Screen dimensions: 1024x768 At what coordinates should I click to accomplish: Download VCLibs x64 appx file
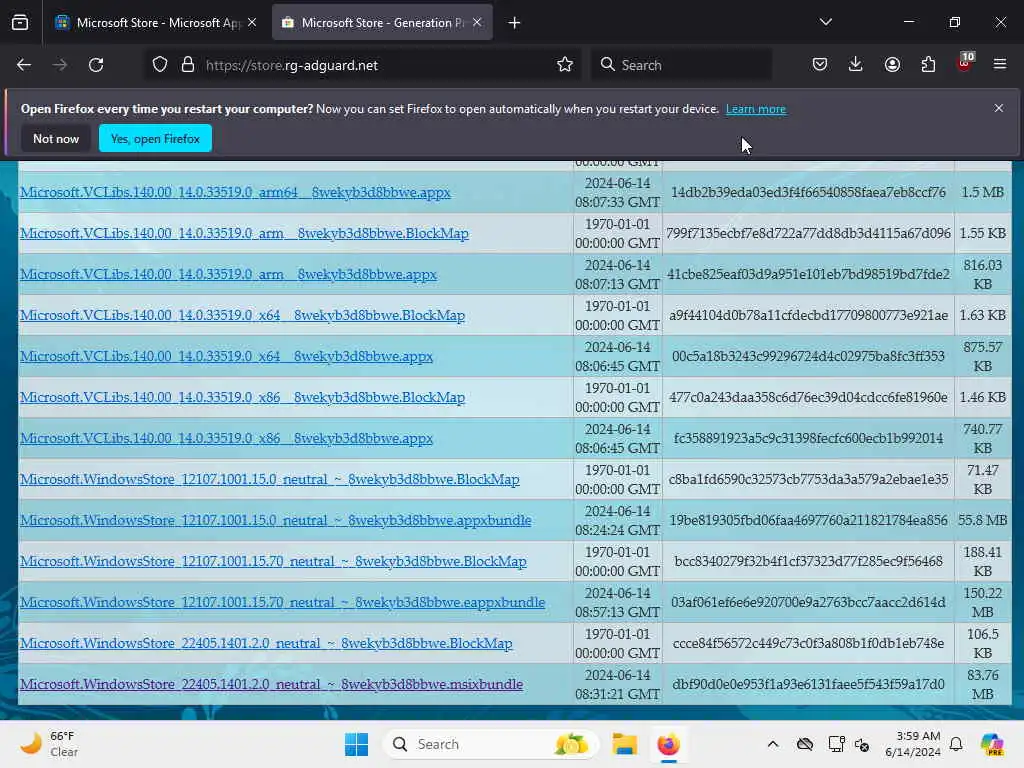coord(226,357)
